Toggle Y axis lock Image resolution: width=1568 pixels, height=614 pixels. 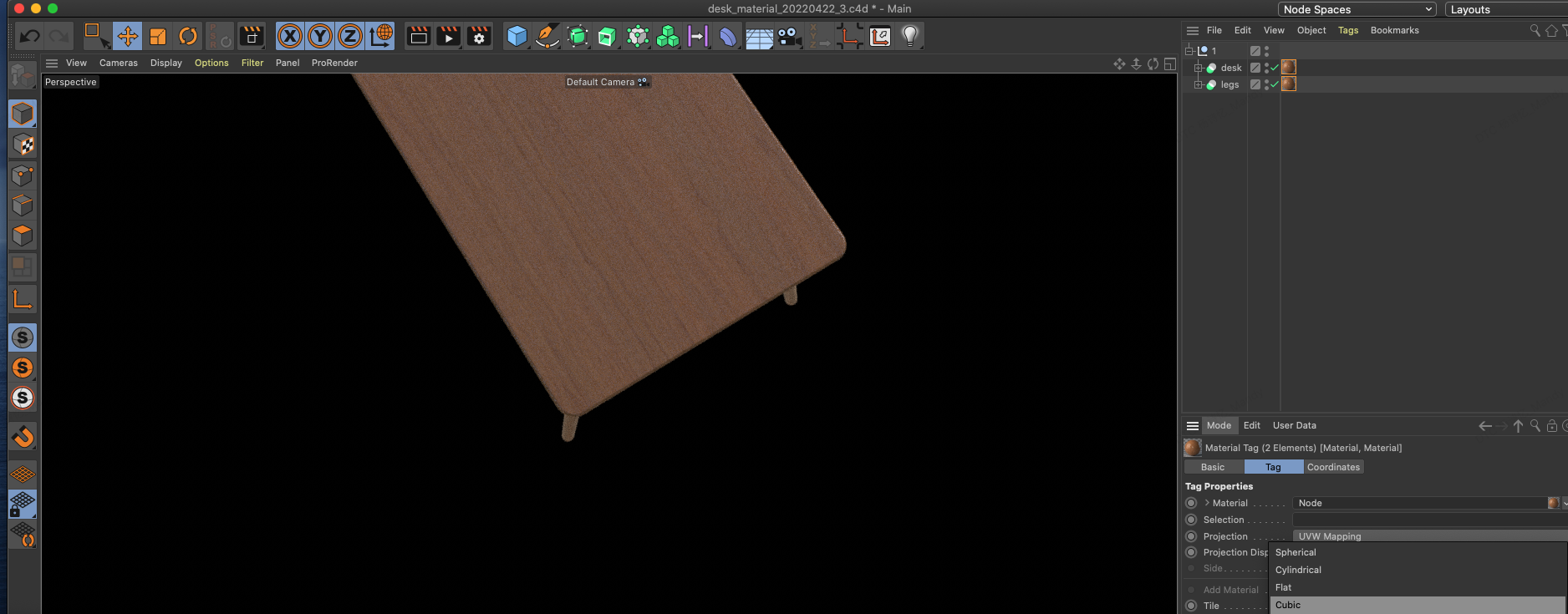coord(320,36)
